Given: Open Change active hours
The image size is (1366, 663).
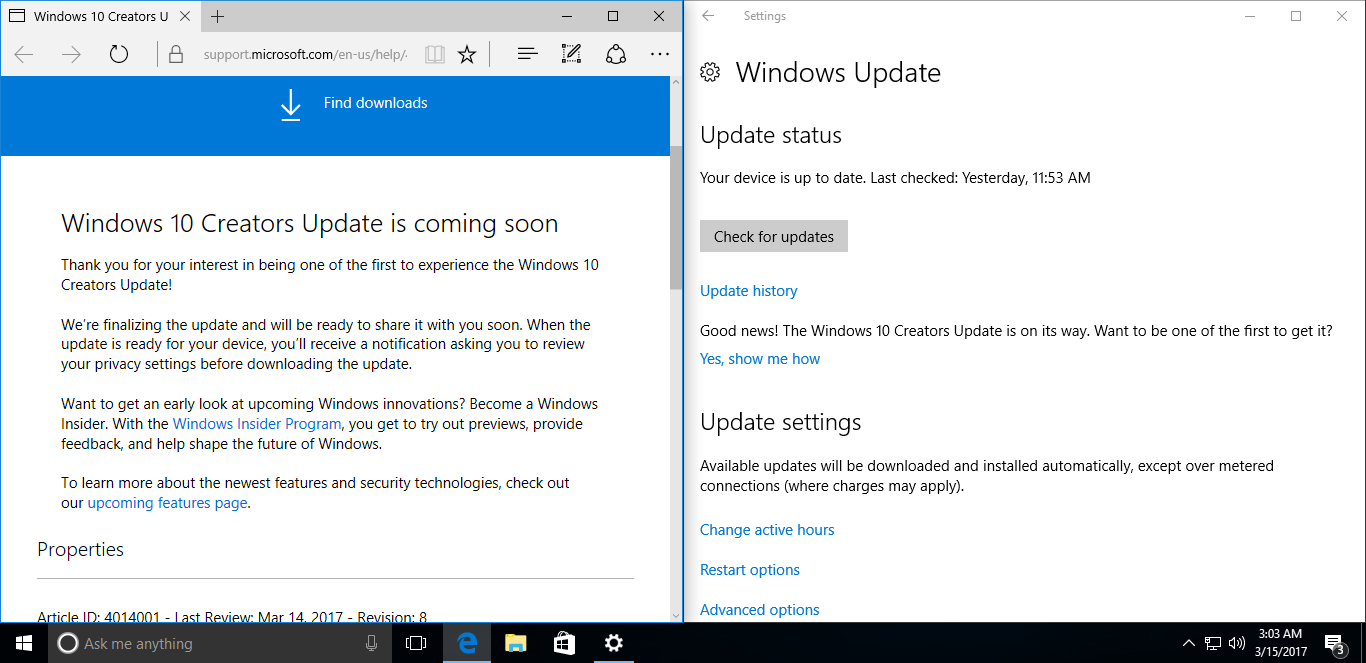Looking at the screenshot, I should click(767, 530).
